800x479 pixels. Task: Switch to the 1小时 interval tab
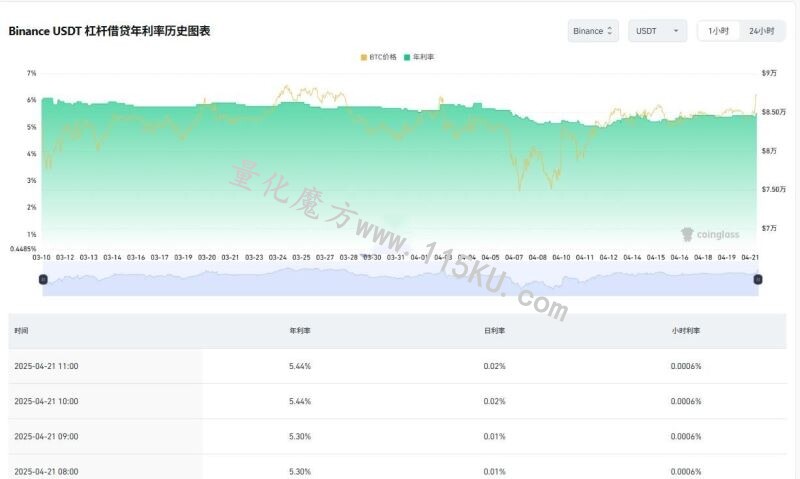[718, 31]
